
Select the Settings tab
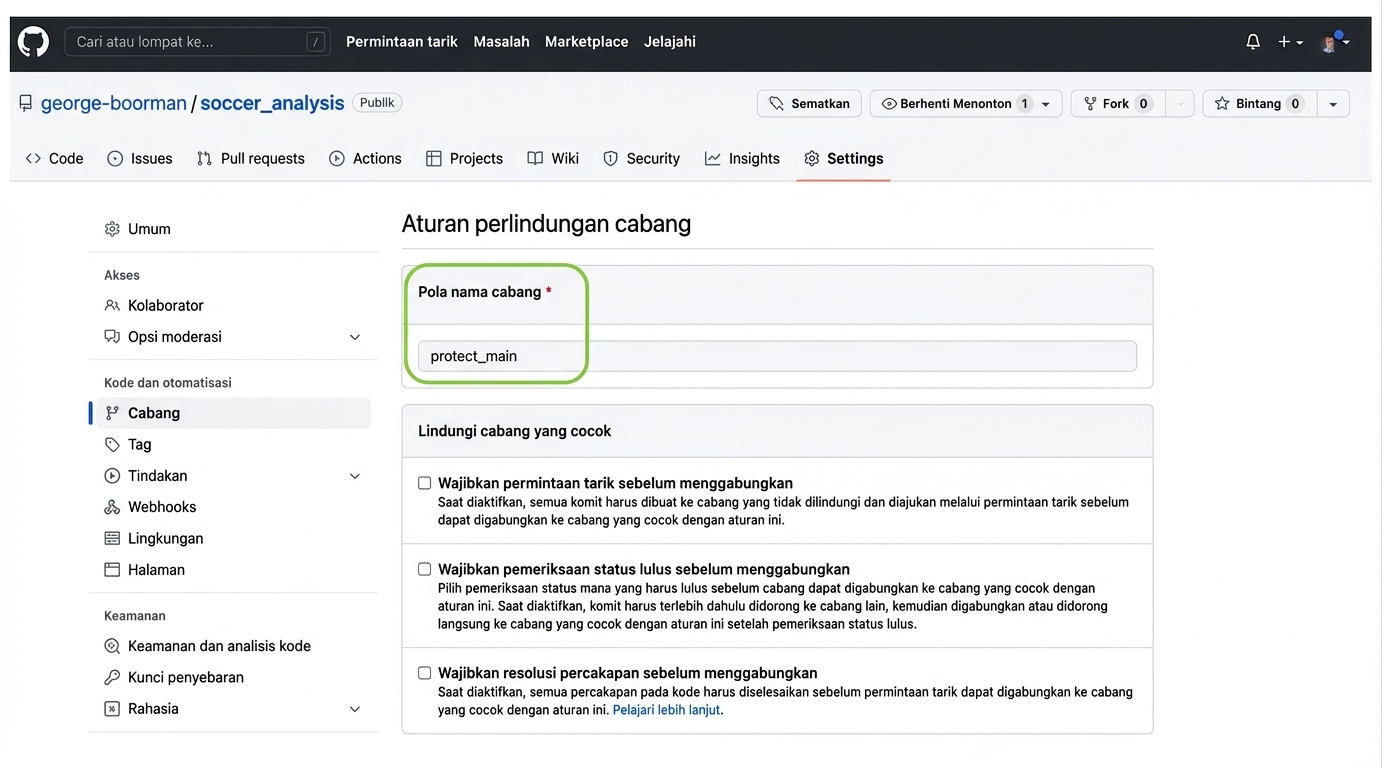(844, 159)
